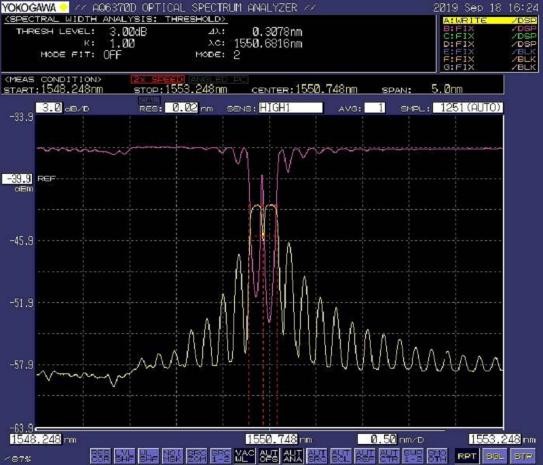543x465 pixels.
Task: Click the AUT CTR indicator
Action: click(x=389, y=456)
